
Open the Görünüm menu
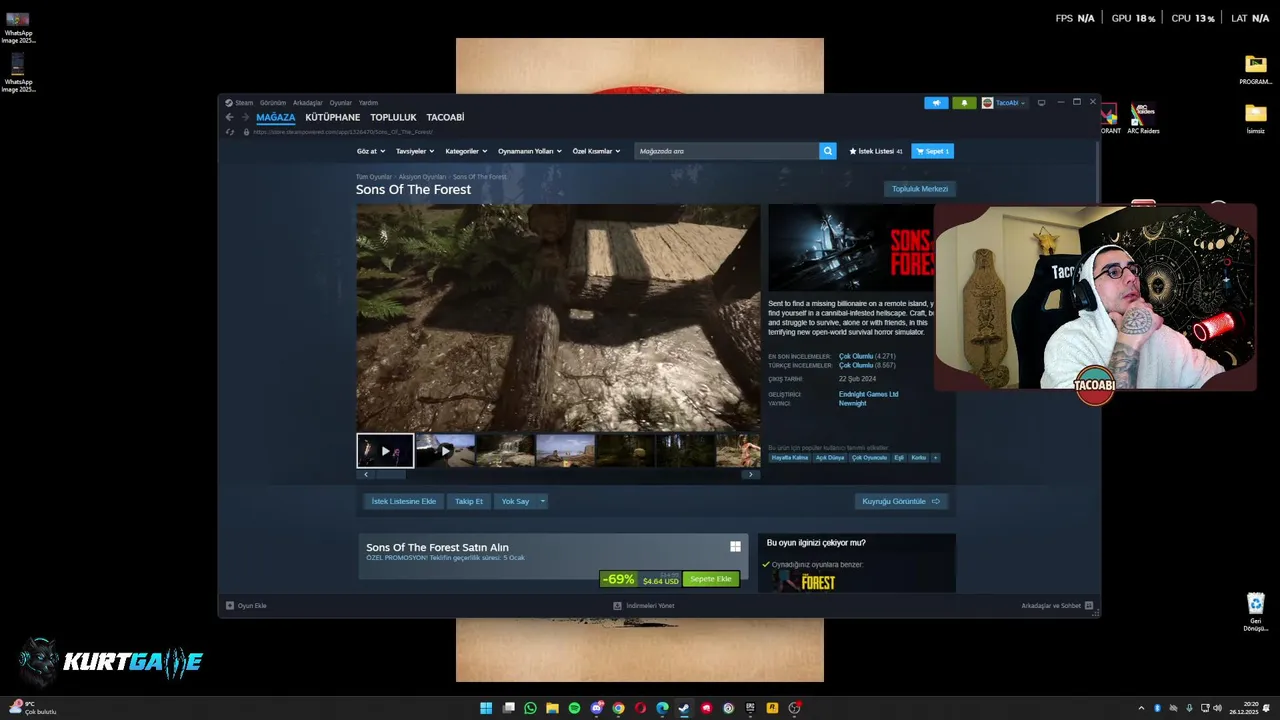[273, 102]
